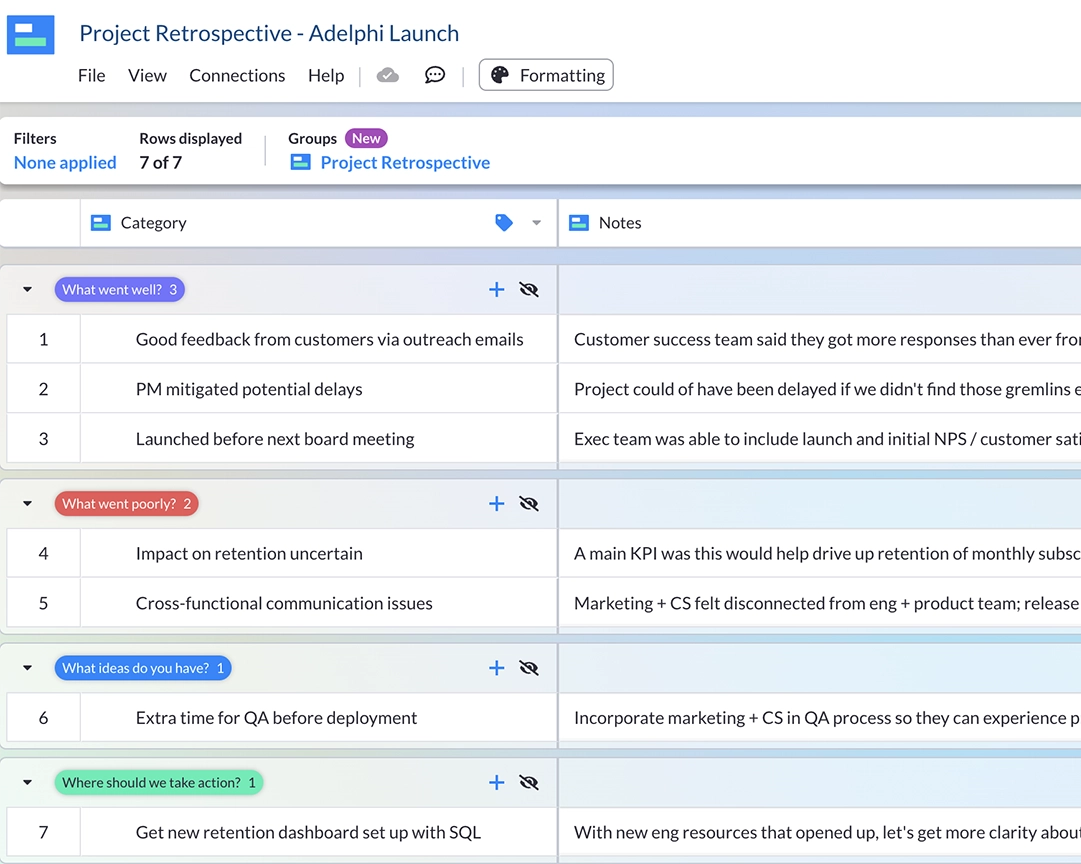
Task: Add a row to Where should we take action group
Action: coord(496,783)
